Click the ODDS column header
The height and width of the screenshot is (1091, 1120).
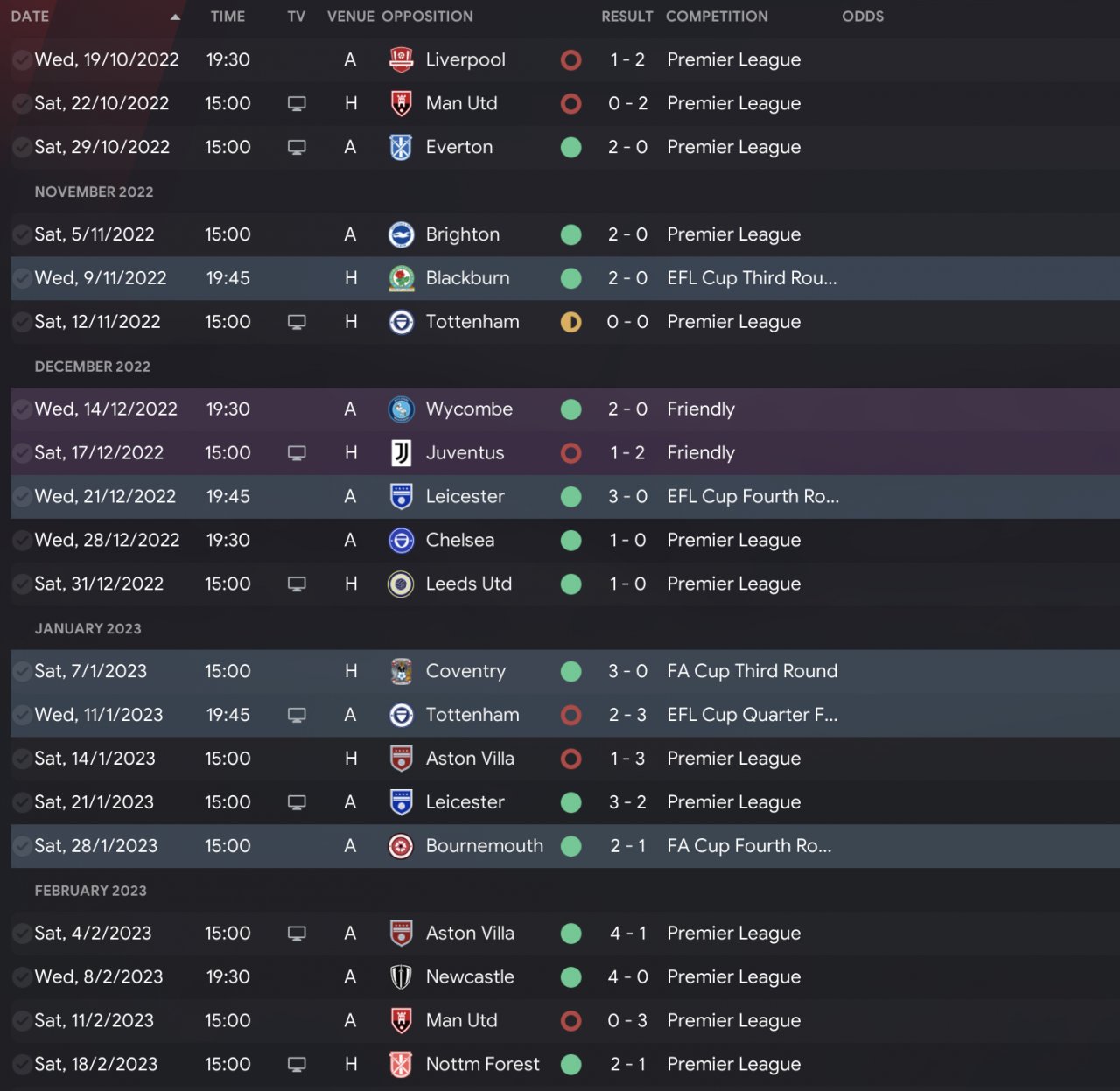(x=862, y=17)
